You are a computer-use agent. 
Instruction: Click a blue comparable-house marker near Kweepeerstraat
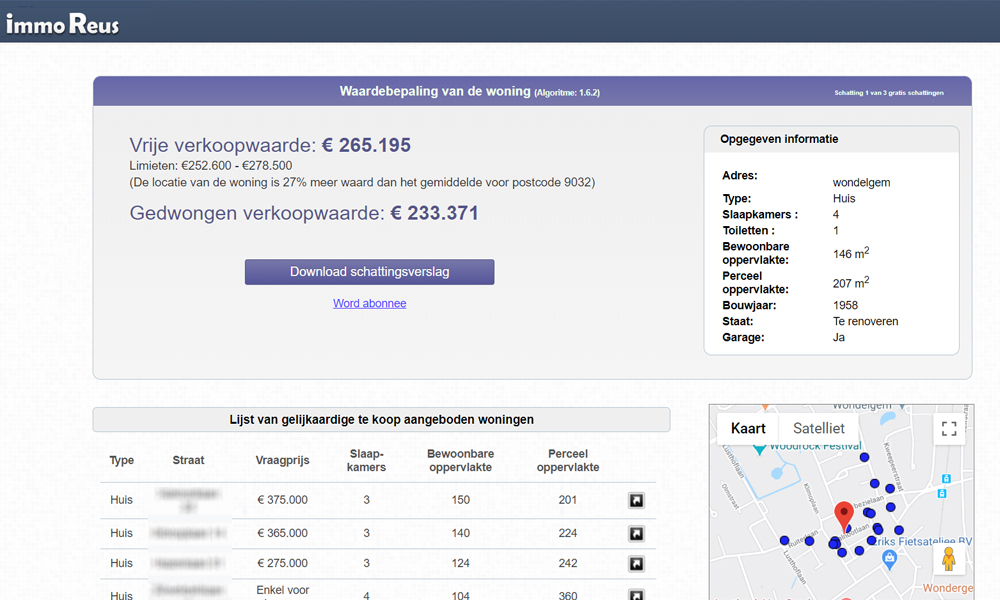point(889,488)
